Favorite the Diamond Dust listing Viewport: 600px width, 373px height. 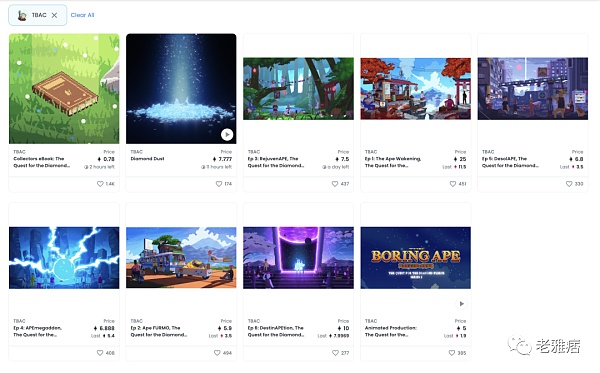click(218, 184)
